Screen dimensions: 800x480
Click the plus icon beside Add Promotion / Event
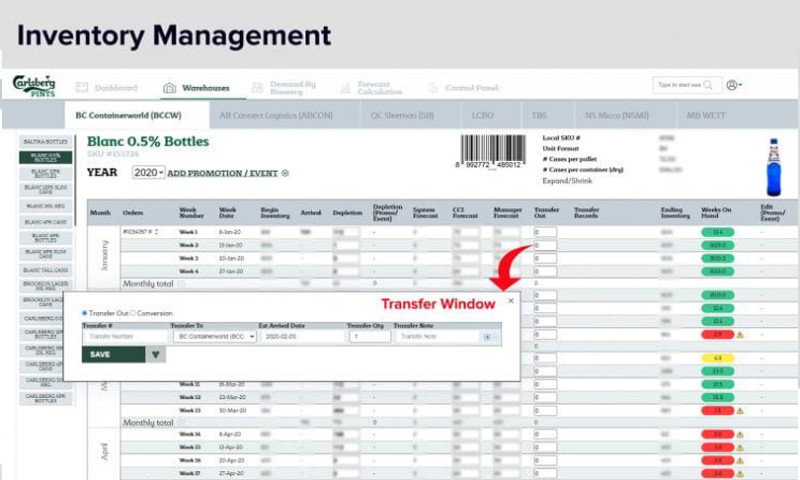[x=285, y=173]
